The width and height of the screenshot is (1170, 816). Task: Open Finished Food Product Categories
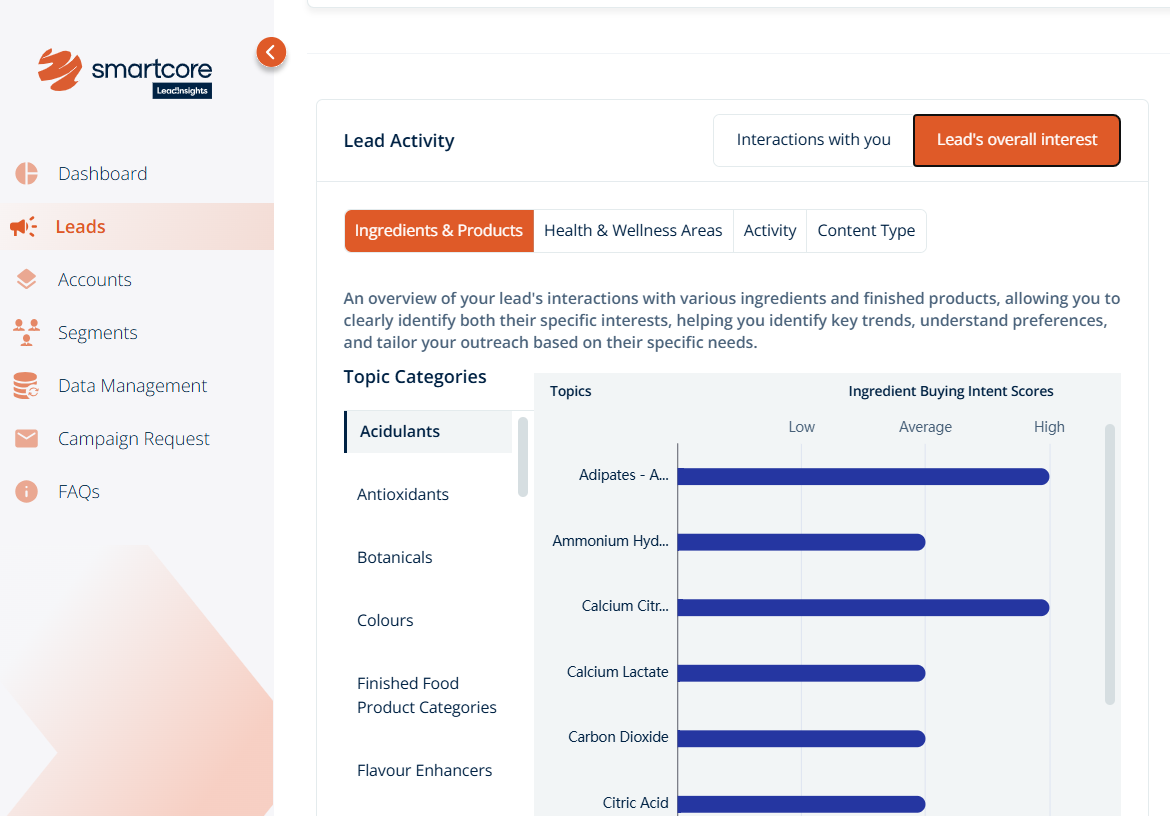tap(427, 695)
